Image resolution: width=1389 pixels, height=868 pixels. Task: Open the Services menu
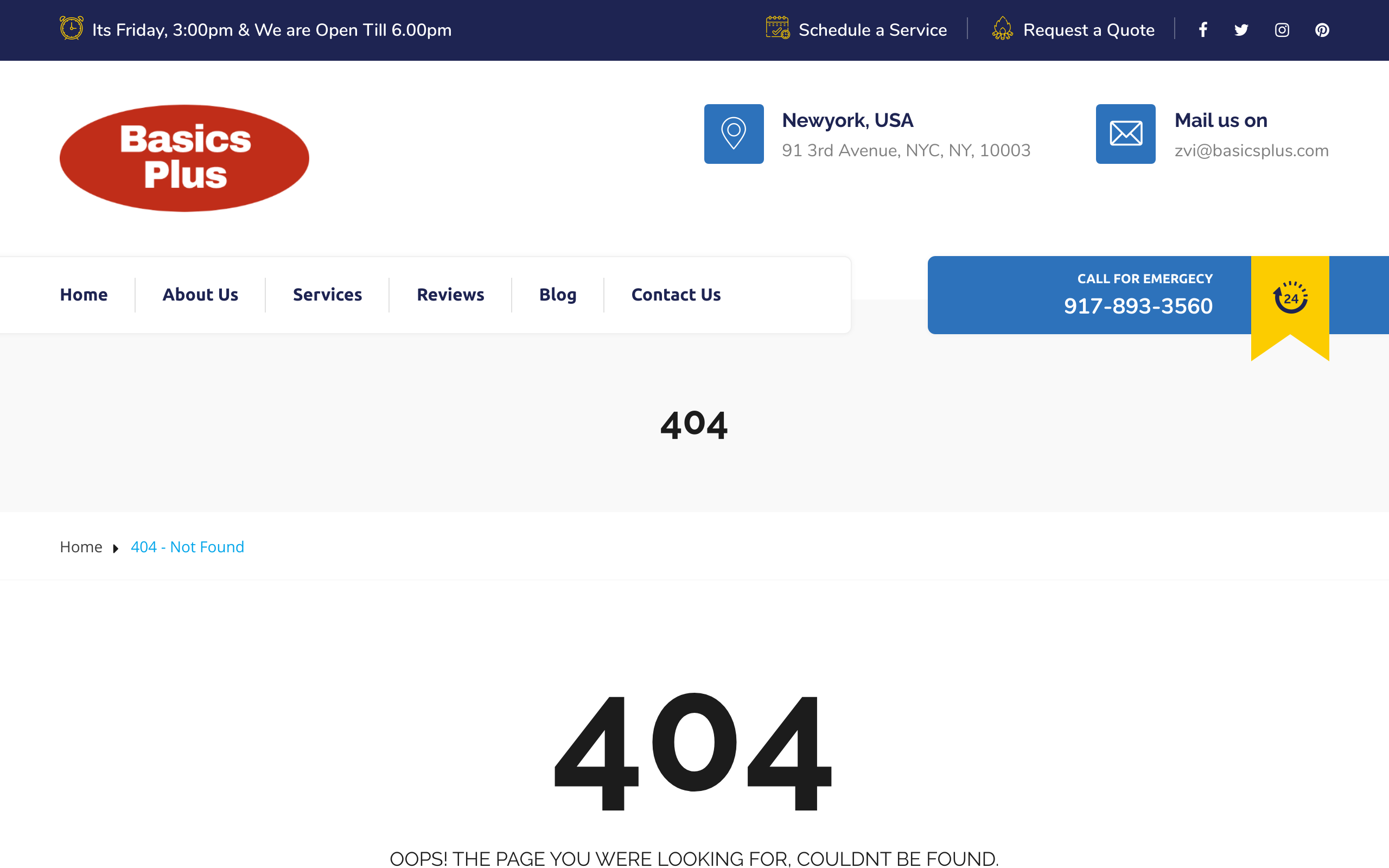coord(327,295)
